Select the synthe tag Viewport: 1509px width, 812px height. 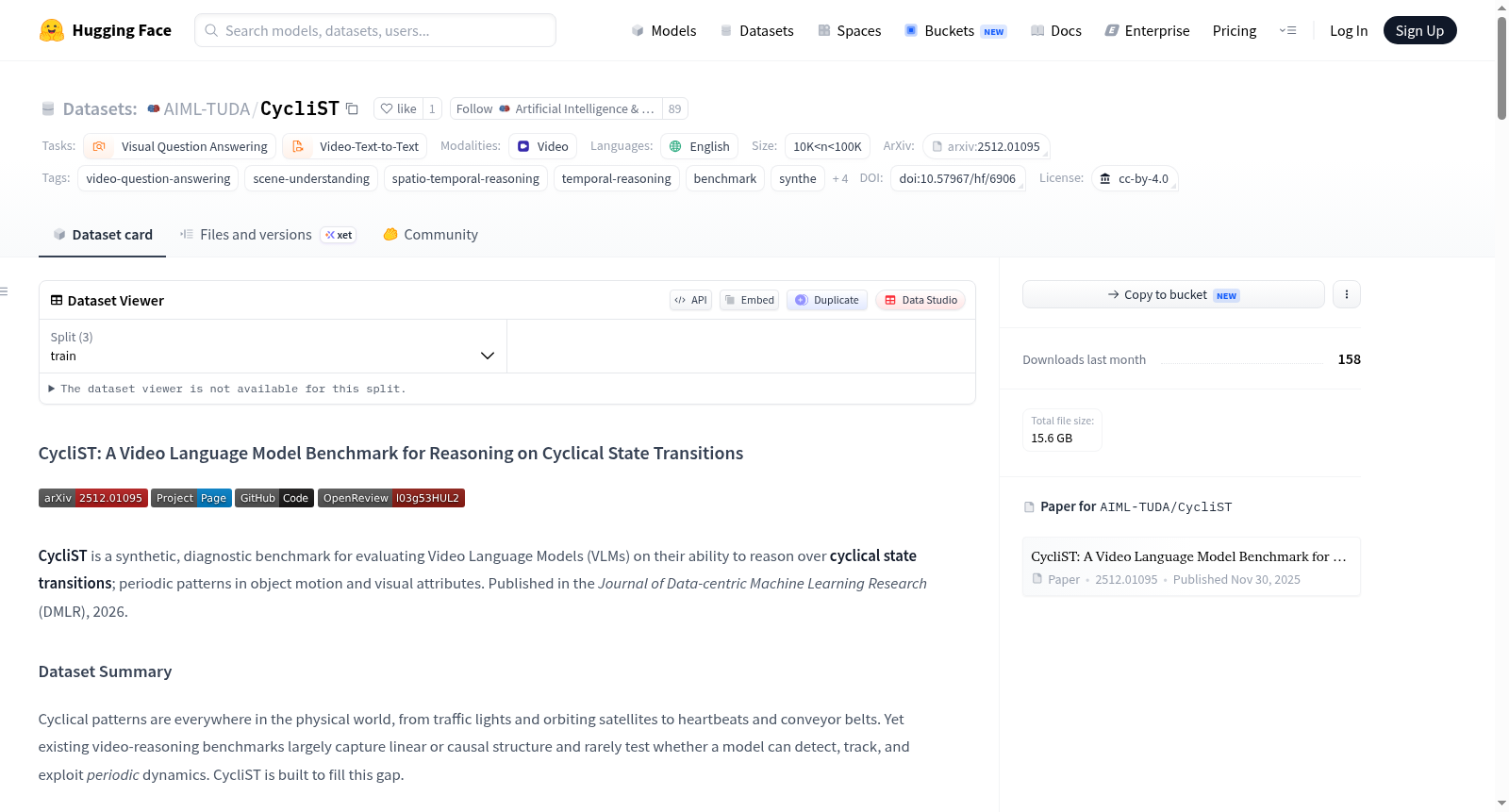tap(798, 178)
